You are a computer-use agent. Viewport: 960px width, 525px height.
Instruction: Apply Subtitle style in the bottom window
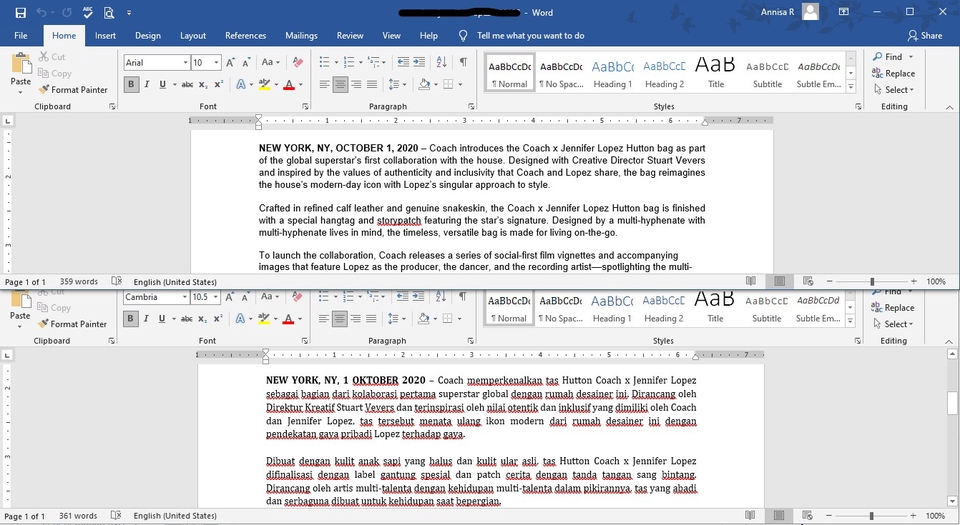tap(767, 307)
